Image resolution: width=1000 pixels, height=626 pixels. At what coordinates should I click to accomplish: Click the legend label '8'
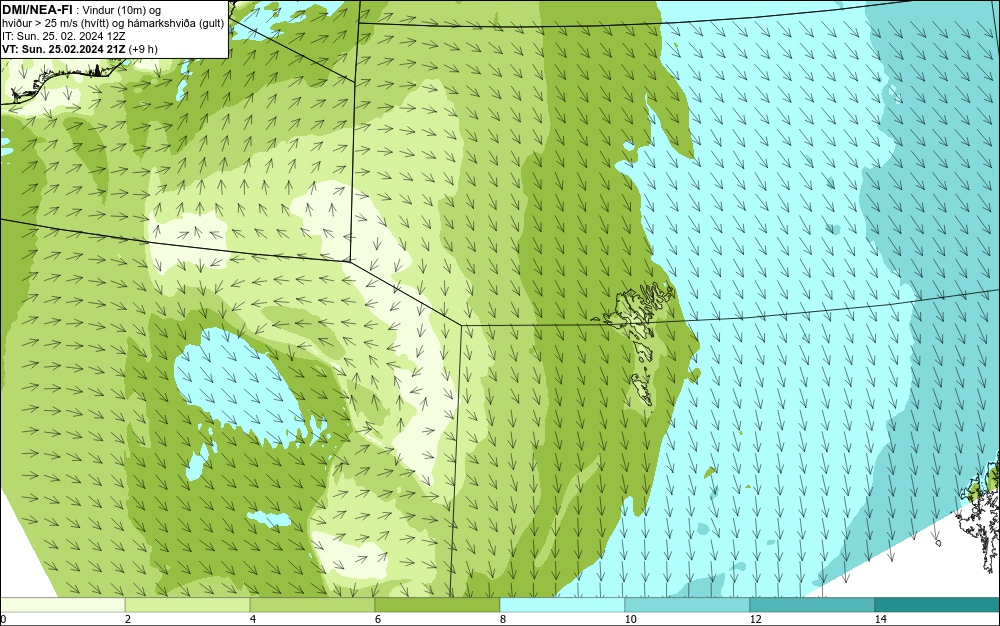coord(503,619)
